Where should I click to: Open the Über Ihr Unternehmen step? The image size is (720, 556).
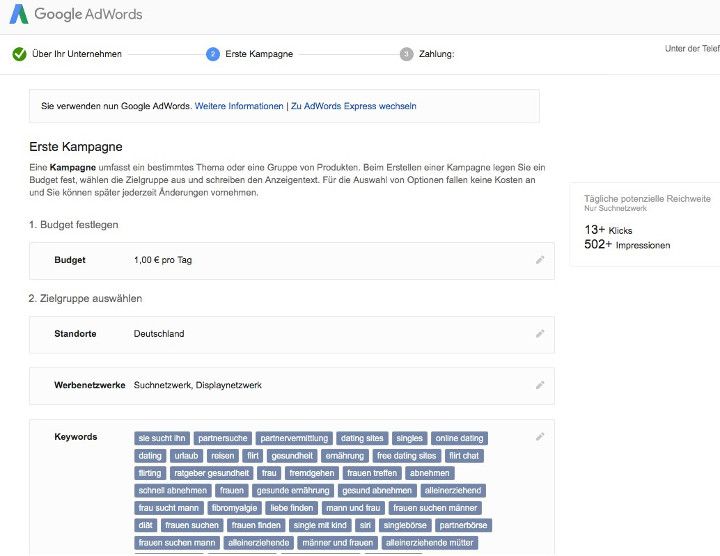pyautogui.click(x=77, y=54)
